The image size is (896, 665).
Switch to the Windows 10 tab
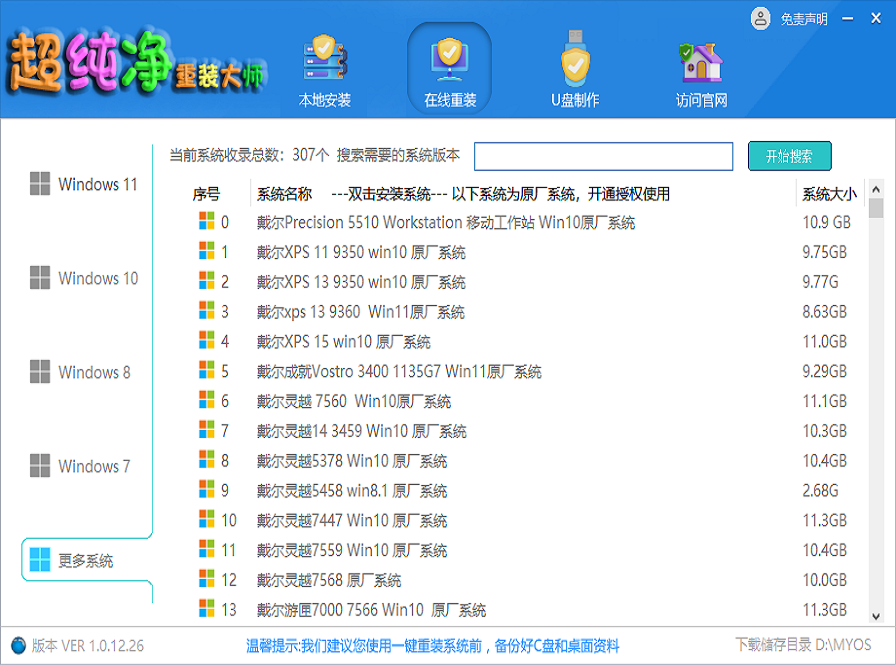point(83,278)
